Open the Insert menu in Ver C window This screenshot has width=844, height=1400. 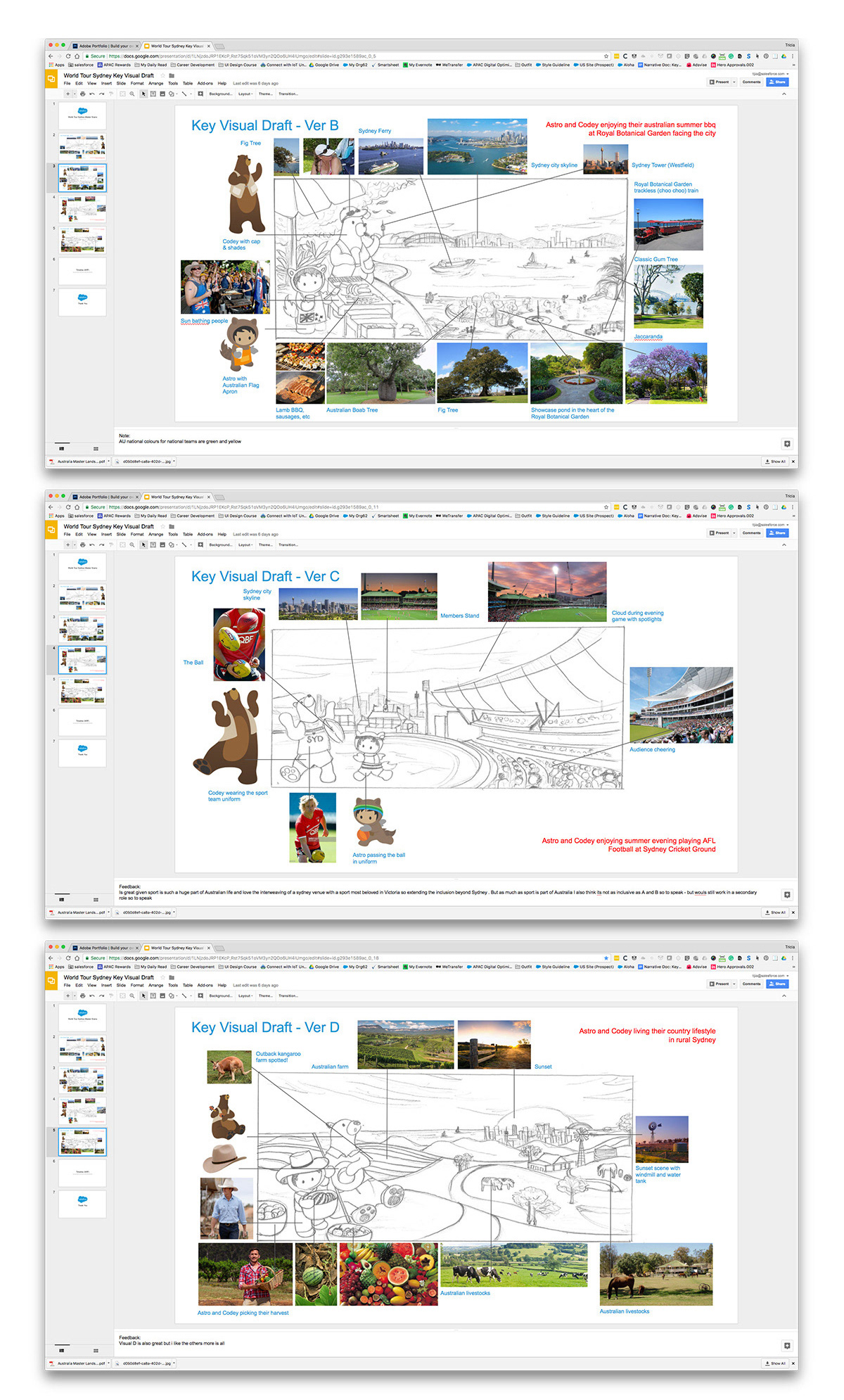pos(106,534)
